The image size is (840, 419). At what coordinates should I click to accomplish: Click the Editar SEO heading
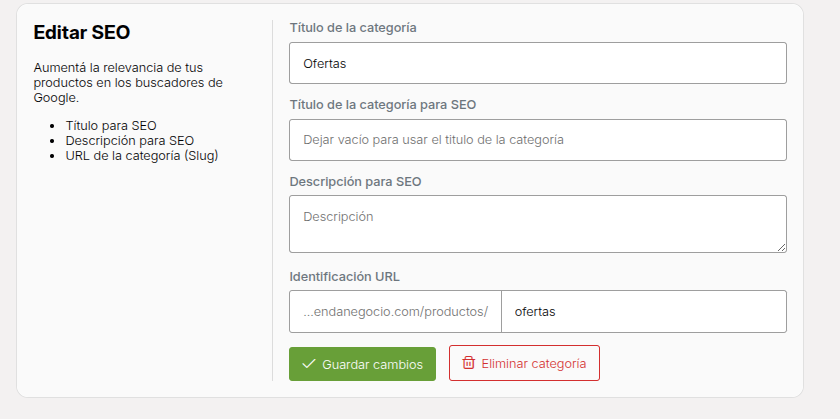(81, 32)
